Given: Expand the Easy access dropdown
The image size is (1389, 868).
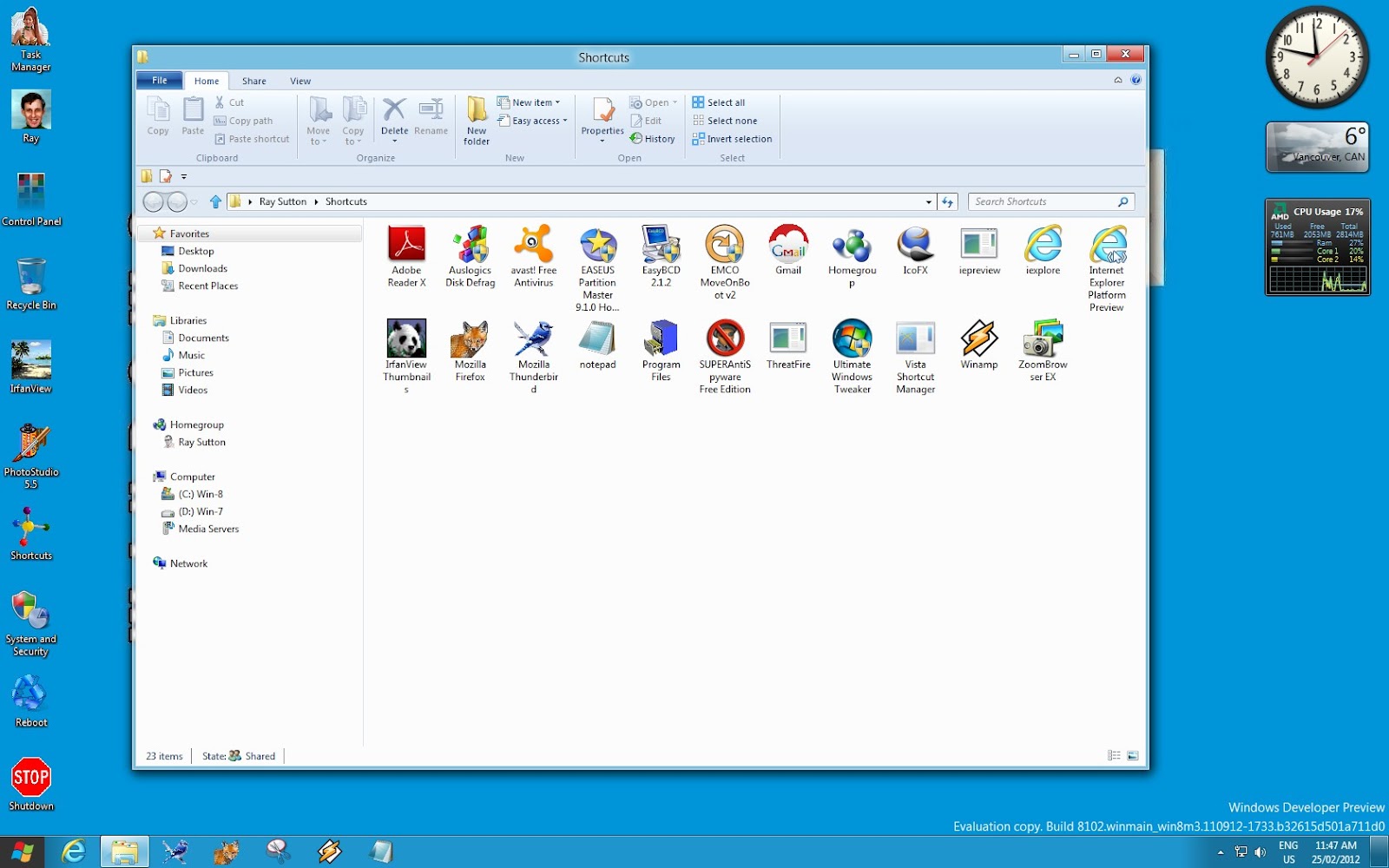Looking at the screenshot, I should click(532, 121).
